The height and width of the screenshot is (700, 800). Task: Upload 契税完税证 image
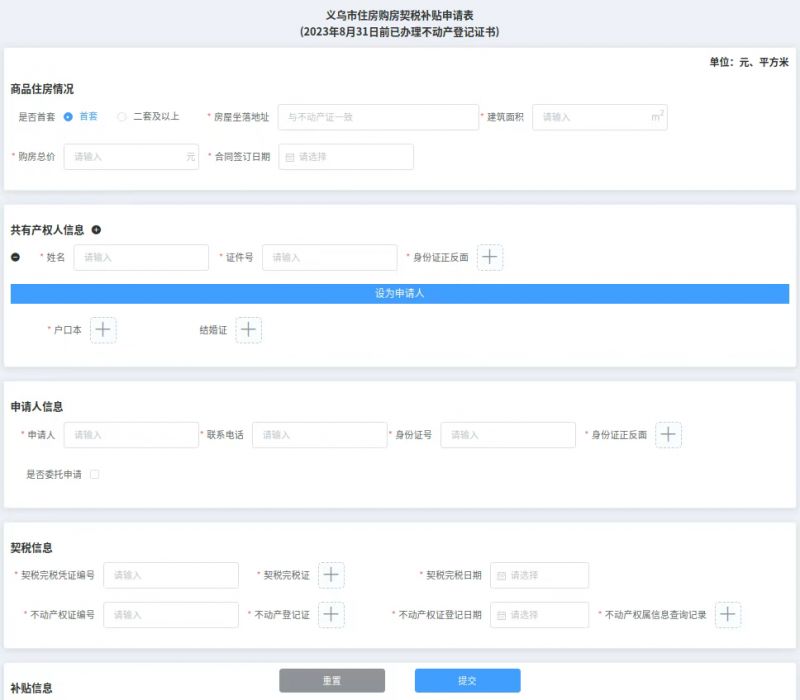coord(331,575)
